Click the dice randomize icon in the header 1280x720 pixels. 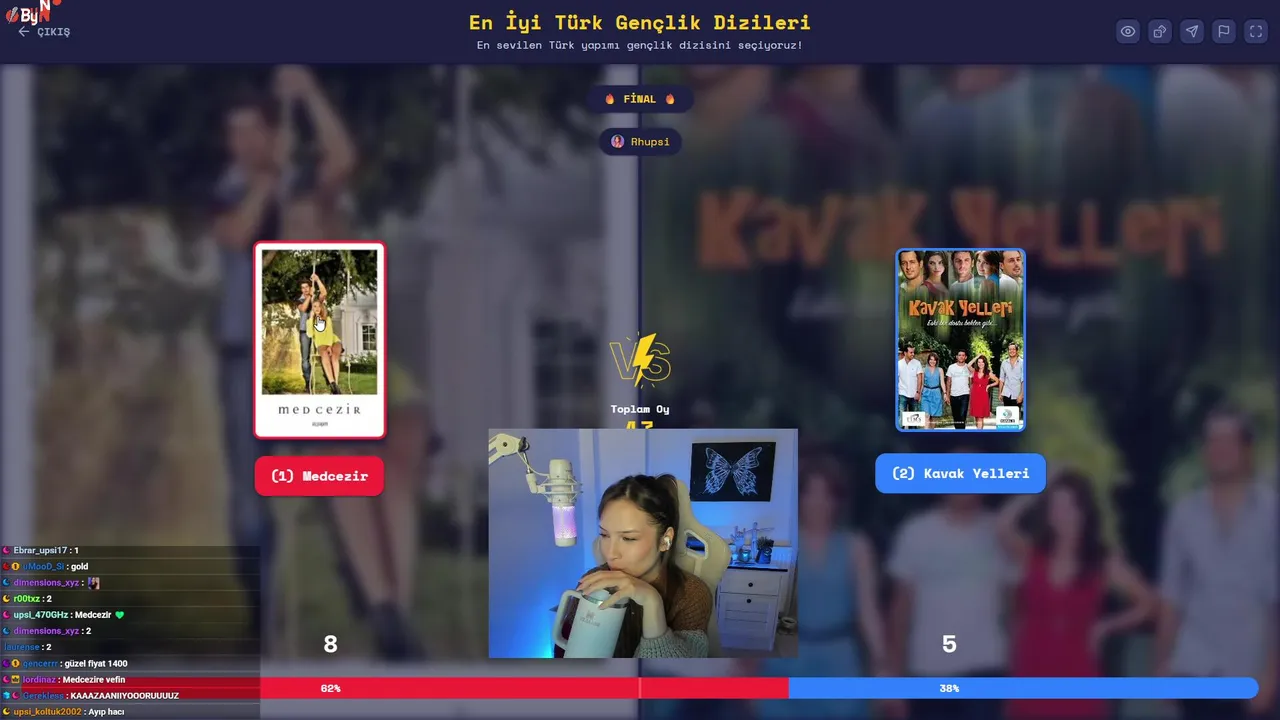point(1160,31)
